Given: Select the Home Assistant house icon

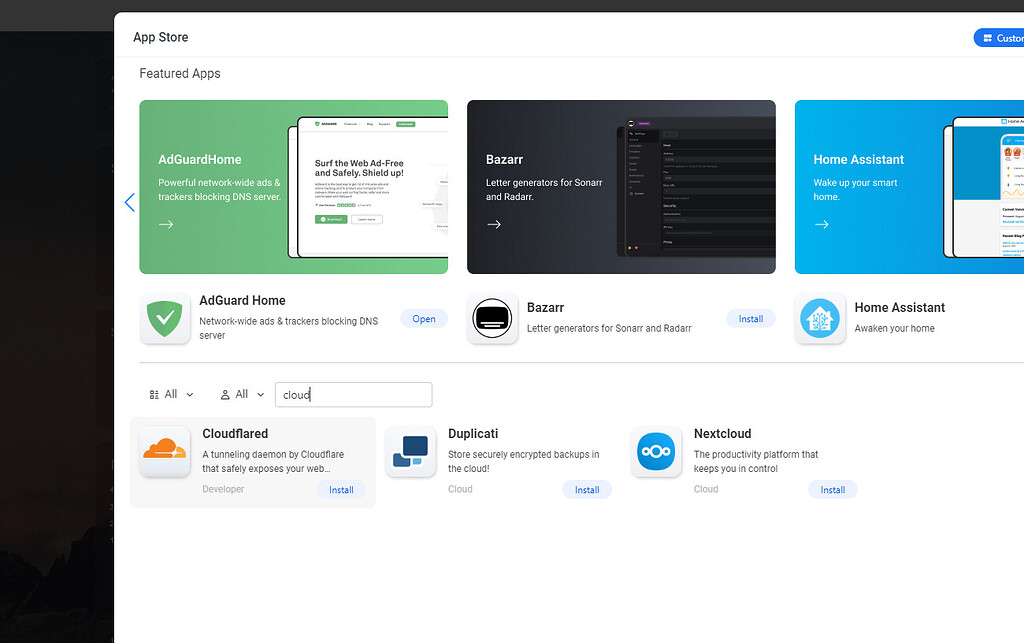Looking at the screenshot, I should pyautogui.click(x=820, y=318).
